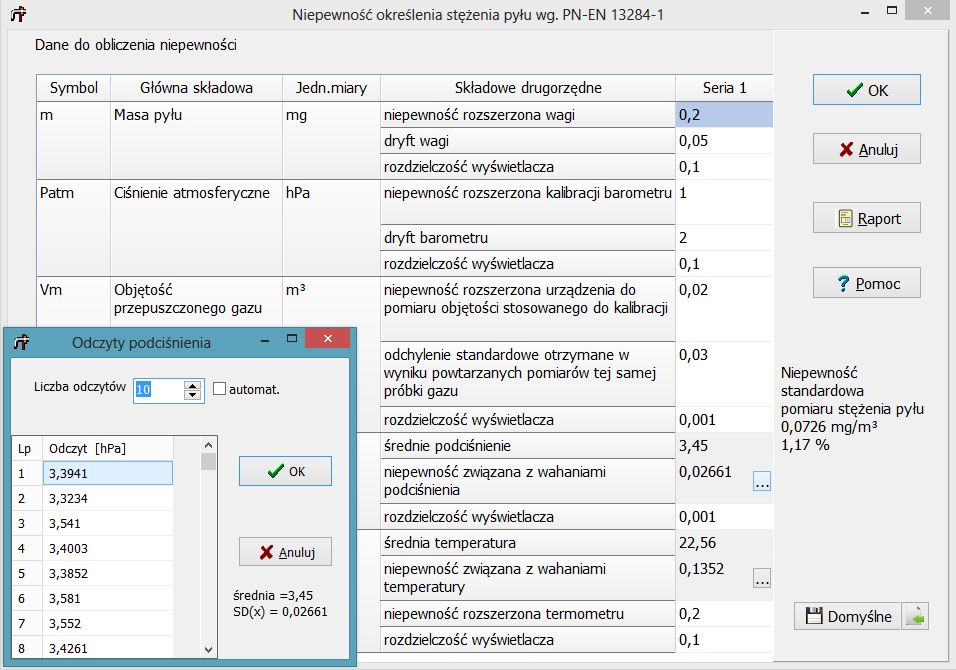The image size is (956, 670).
Task: Enable the automat. checkbox
Action: [219, 388]
